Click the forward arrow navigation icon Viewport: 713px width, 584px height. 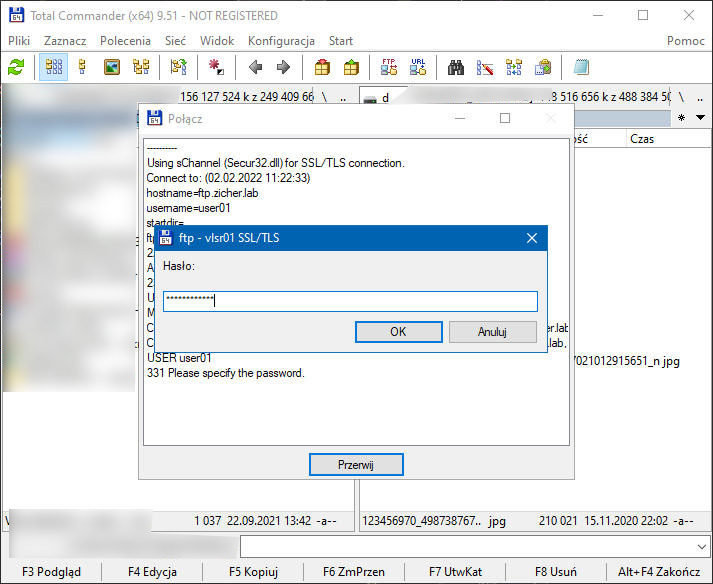(283, 67)
